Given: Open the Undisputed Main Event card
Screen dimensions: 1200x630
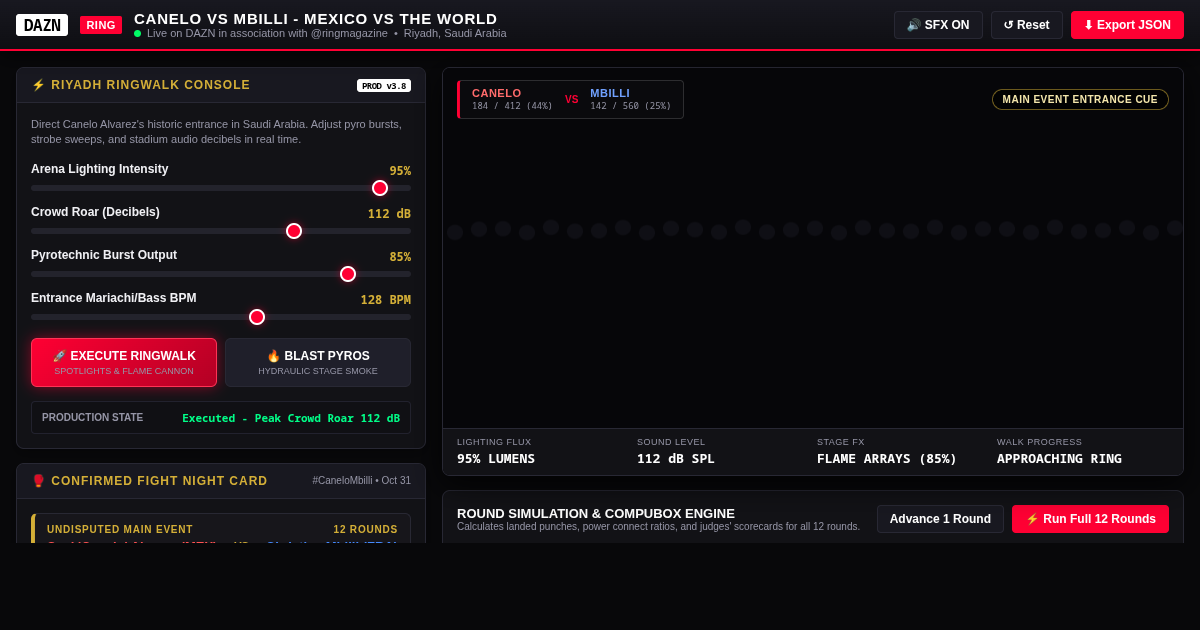Looking at the screenshot, I should [x=222, y=529].
